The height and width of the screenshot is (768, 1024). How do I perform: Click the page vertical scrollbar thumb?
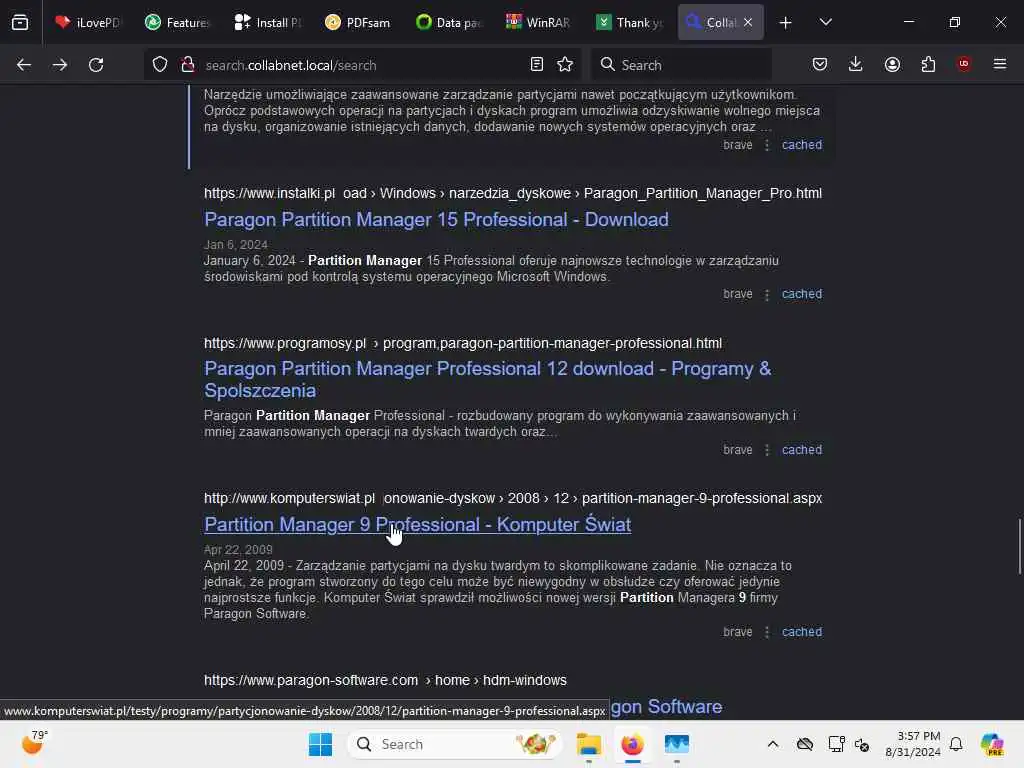1019,547
